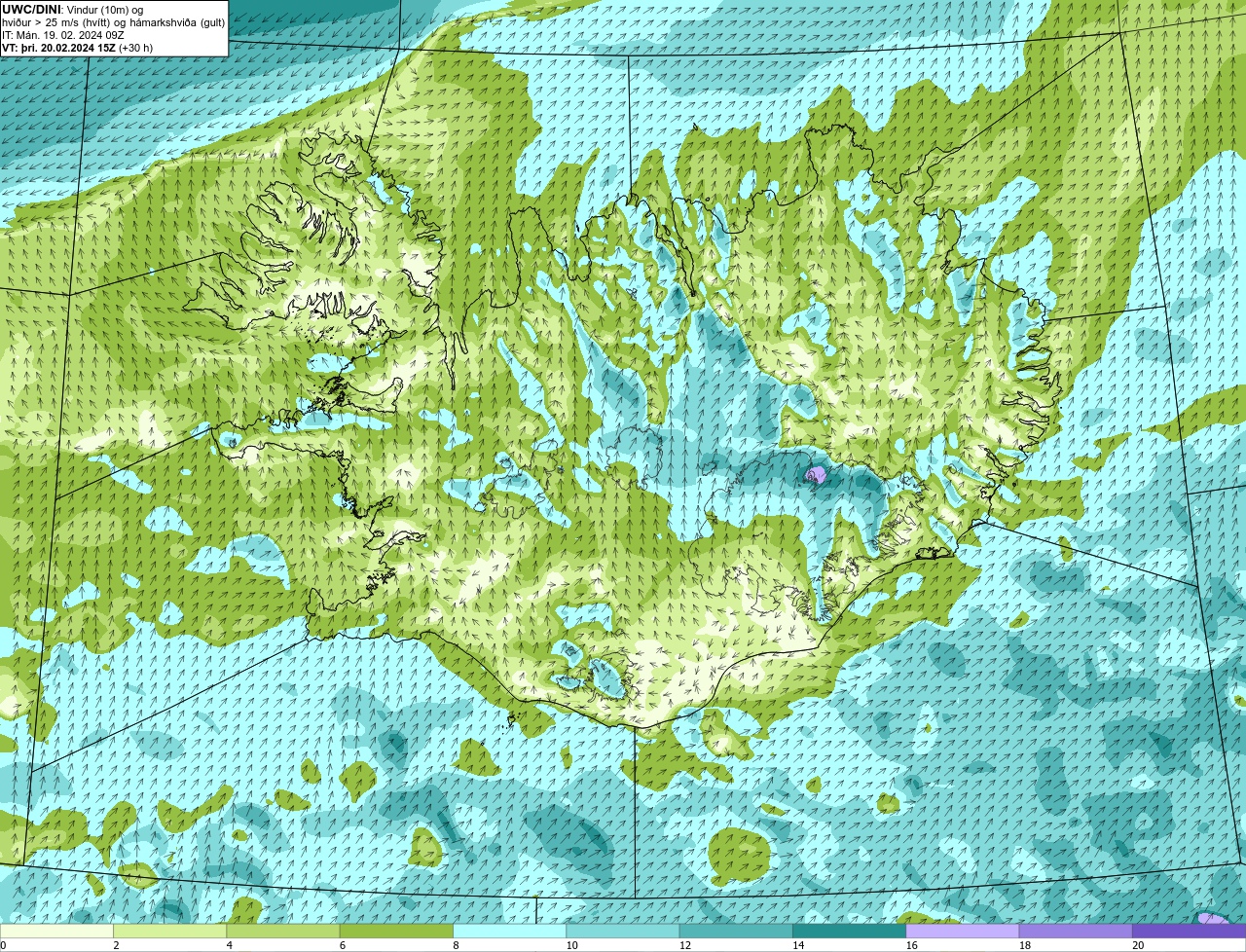
Task: Click the 'hviður > 25 m/s (hvítt)' description line
Action: click(114, 22)
